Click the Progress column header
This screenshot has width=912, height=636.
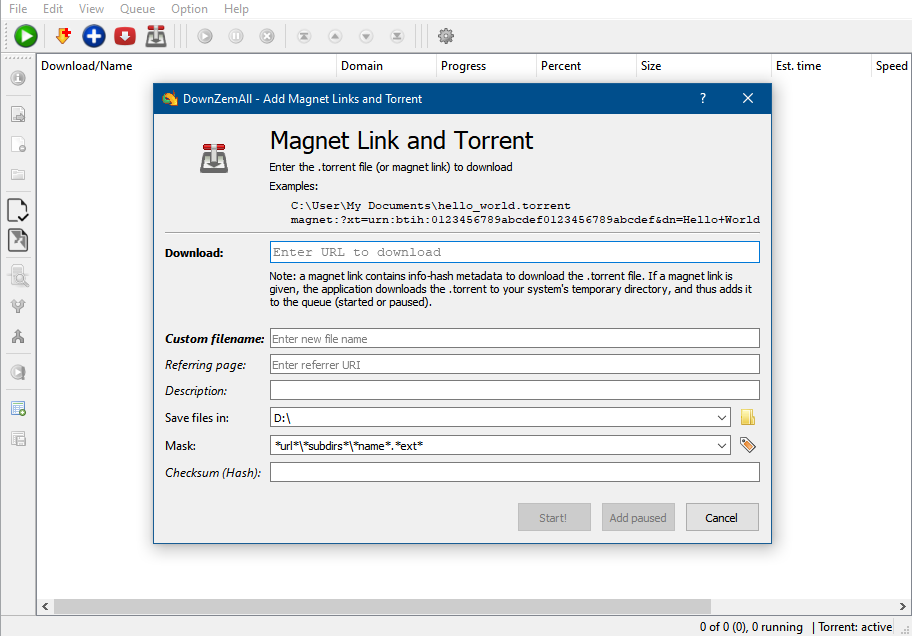[486, 66]
